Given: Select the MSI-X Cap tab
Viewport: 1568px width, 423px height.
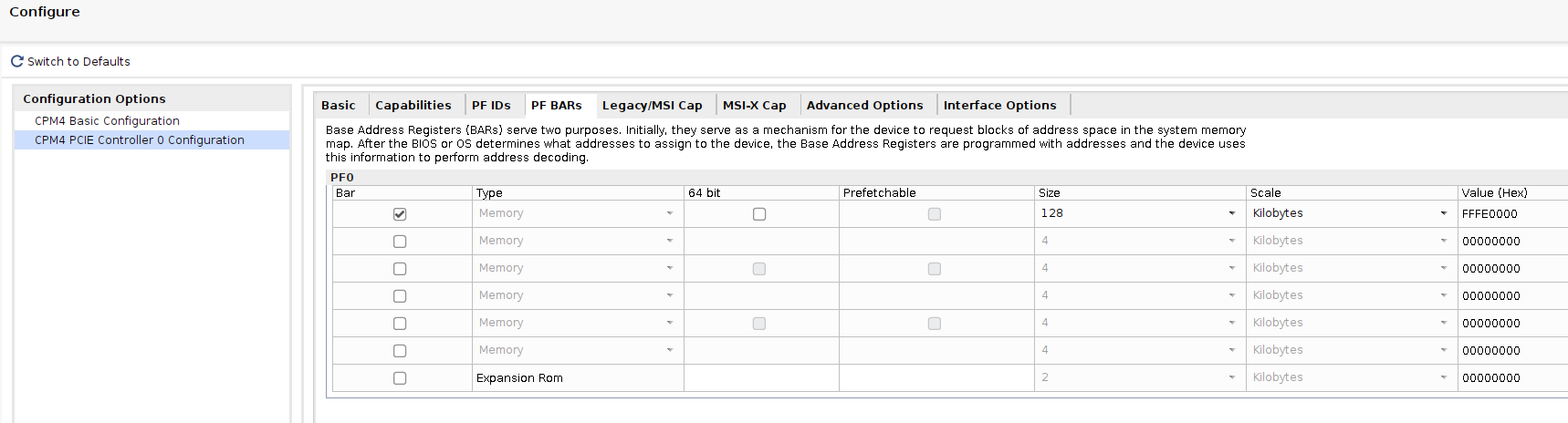Looking at the screenshot, I should pos(755,106).
